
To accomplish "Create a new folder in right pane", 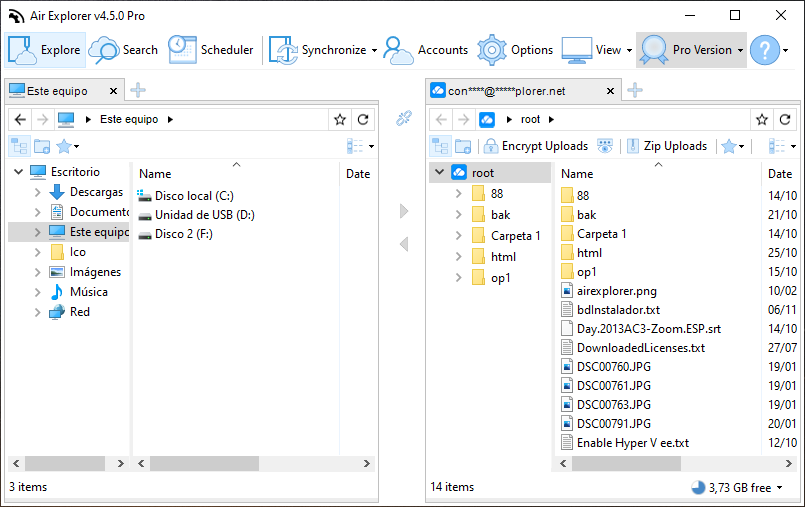I will click(x=463, y=146).
